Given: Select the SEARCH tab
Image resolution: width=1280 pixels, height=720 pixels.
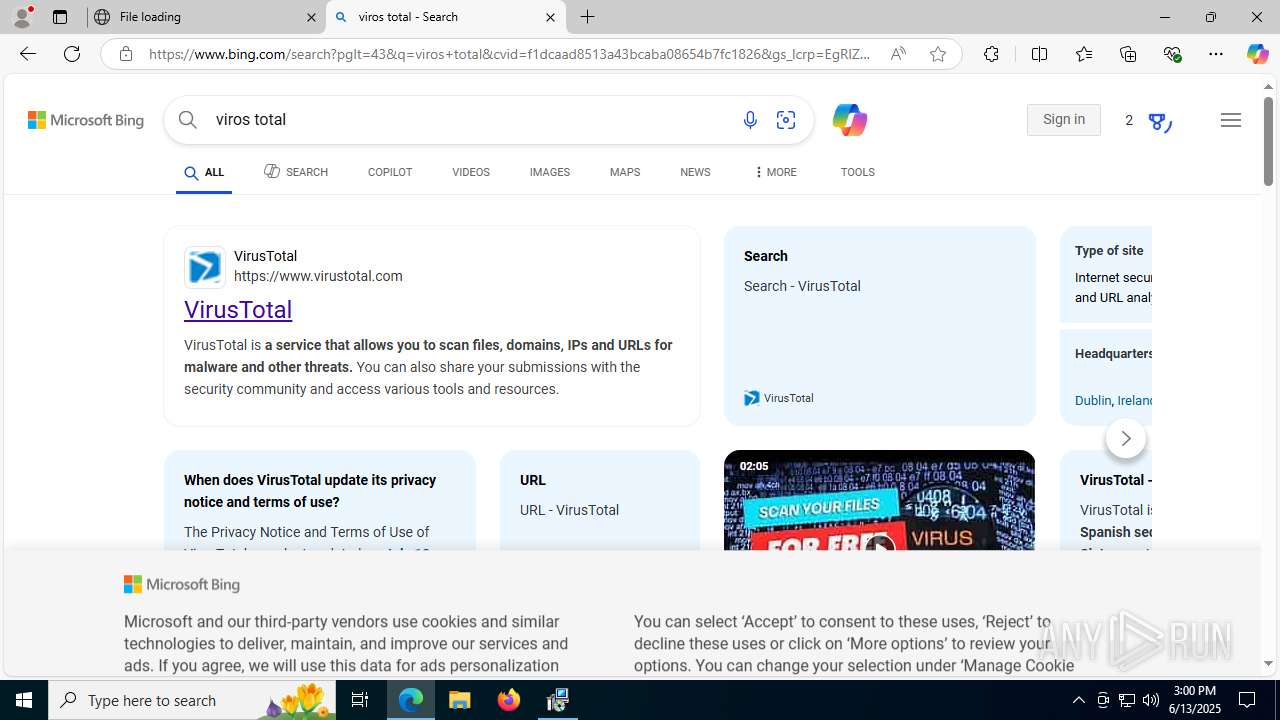Looking at the screenshot, I should tap(296, 172).
